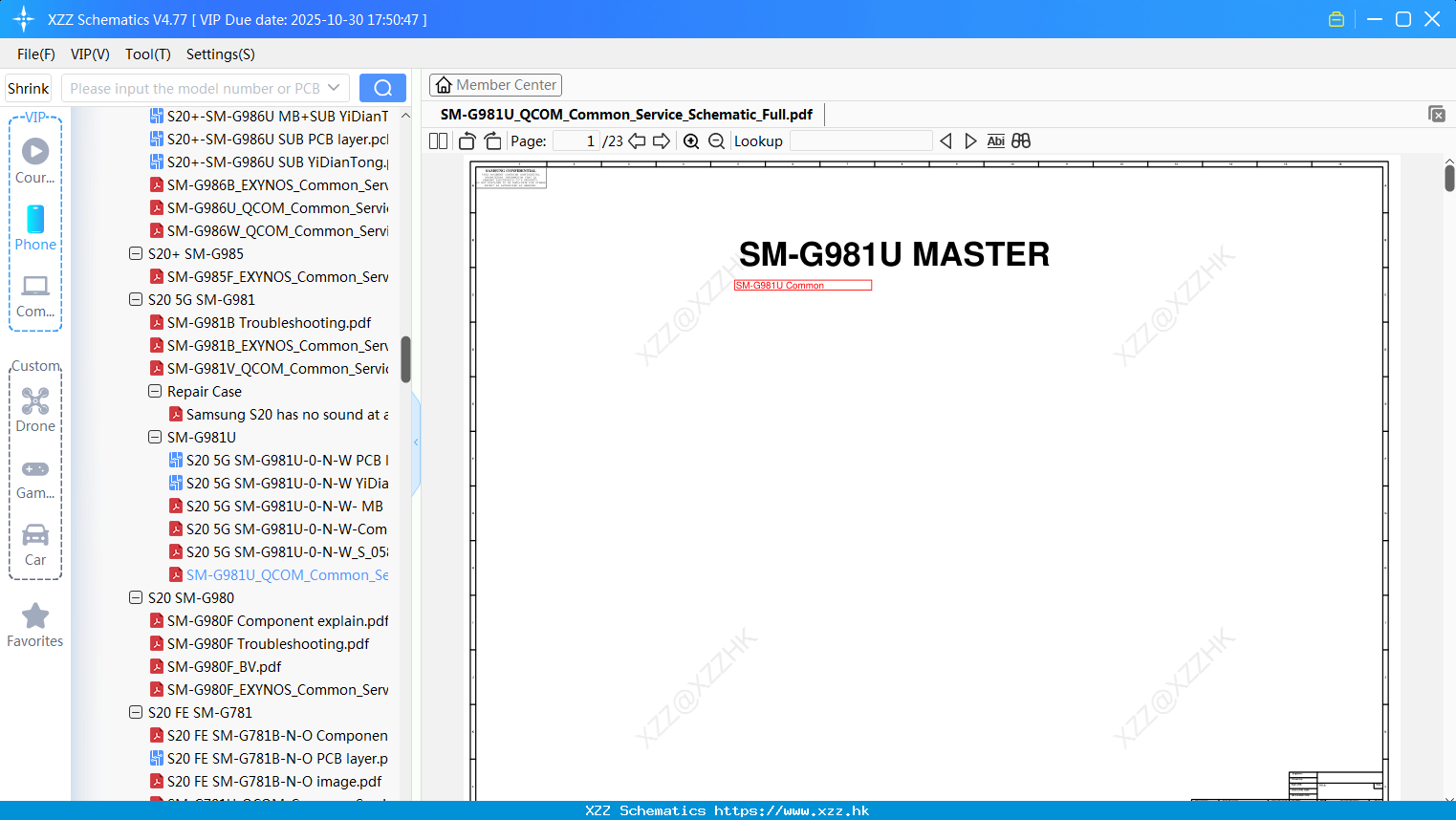Click the Favorites star icon
Viewport: 1456px width, 820px height.
tap(35, 616)
